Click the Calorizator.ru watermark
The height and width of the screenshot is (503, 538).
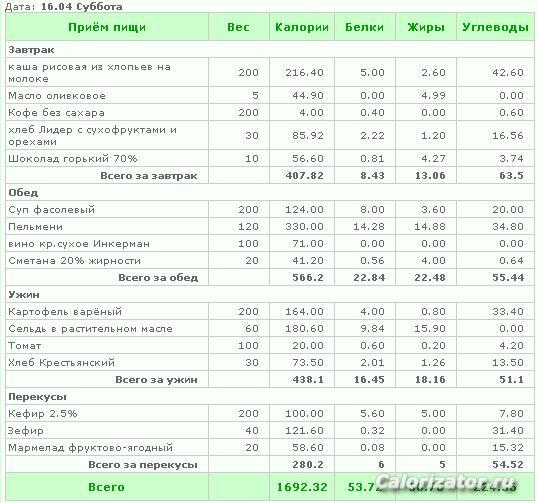click(x=446, y=482)
